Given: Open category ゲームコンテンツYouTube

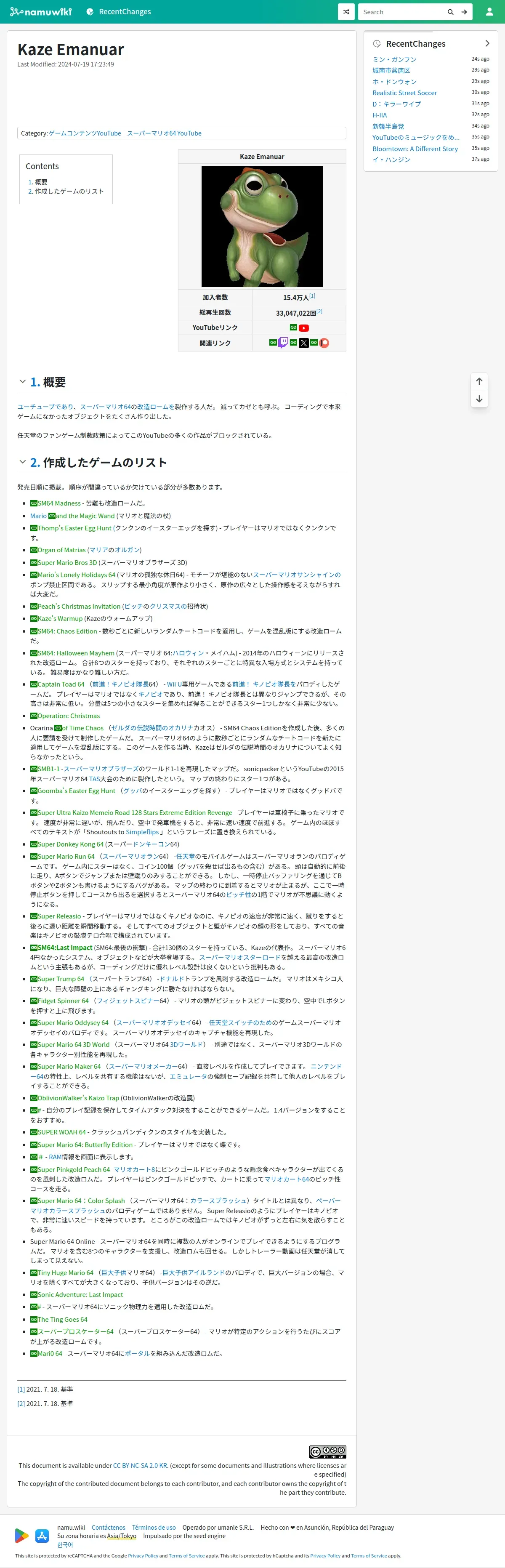Looking at the screenshot, I should 85,133.
